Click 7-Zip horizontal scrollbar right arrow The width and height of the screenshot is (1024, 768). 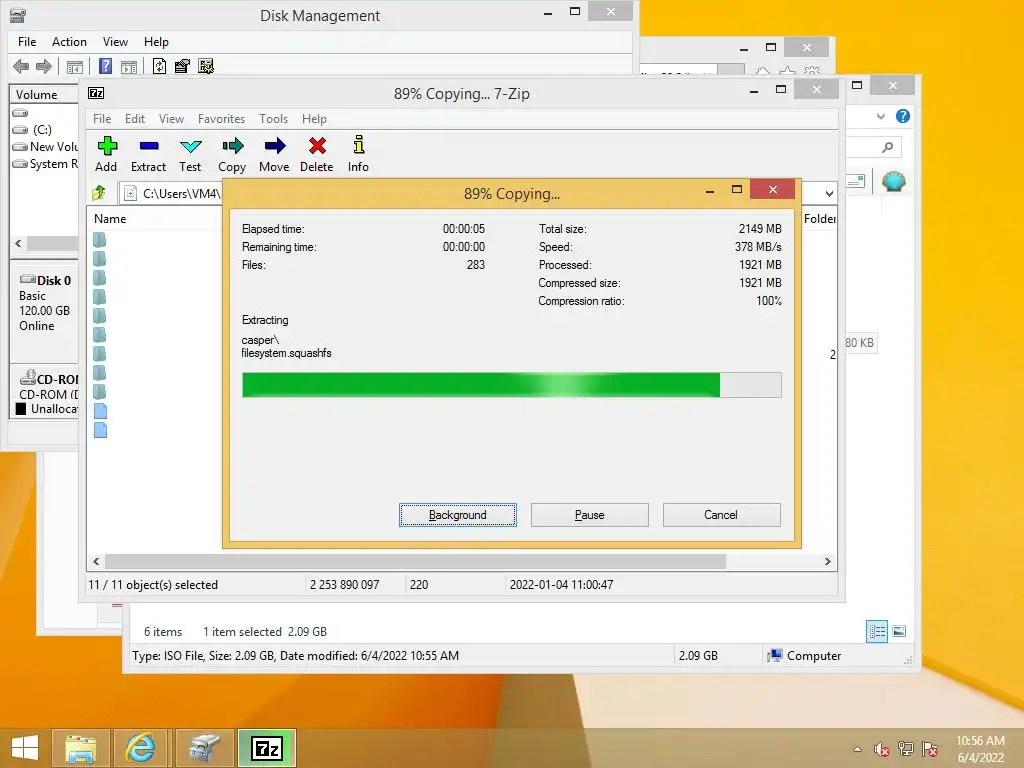coord(827,562)
